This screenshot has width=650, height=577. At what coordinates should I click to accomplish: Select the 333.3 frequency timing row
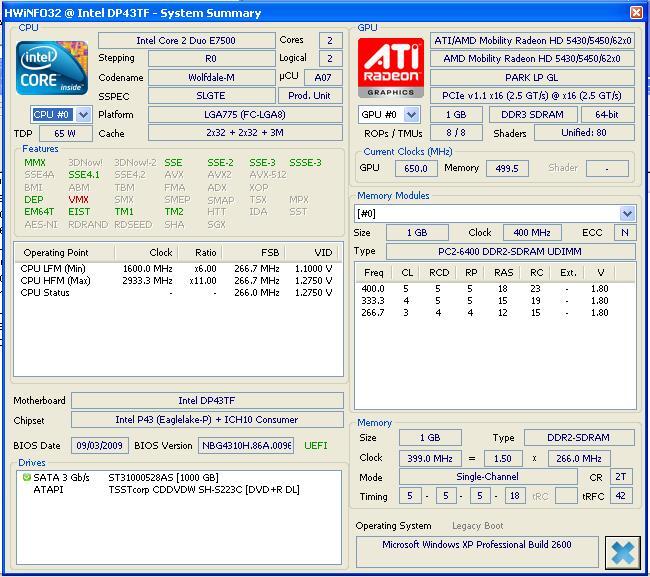495,301
